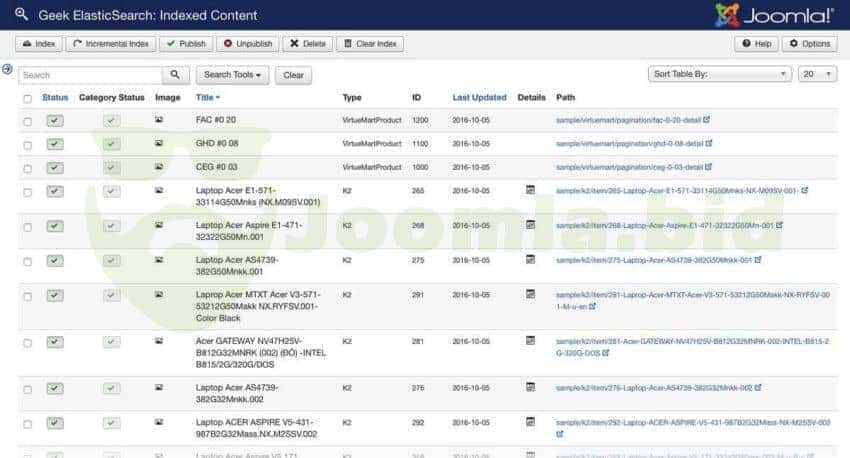Screen dimensions: 850x458
Task: Toggle status of Laptop Acer E1-571 item
Action: pyautogui.click(x=55, y=191)
